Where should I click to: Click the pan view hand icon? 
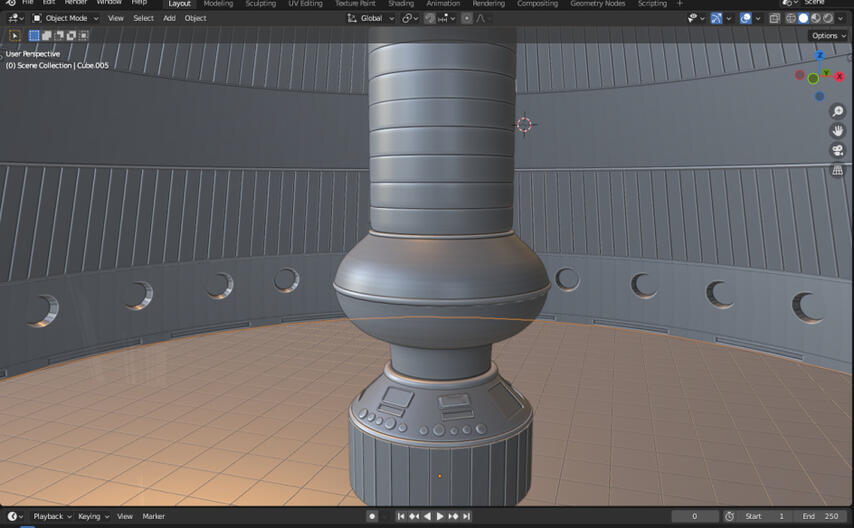(838, 131)
